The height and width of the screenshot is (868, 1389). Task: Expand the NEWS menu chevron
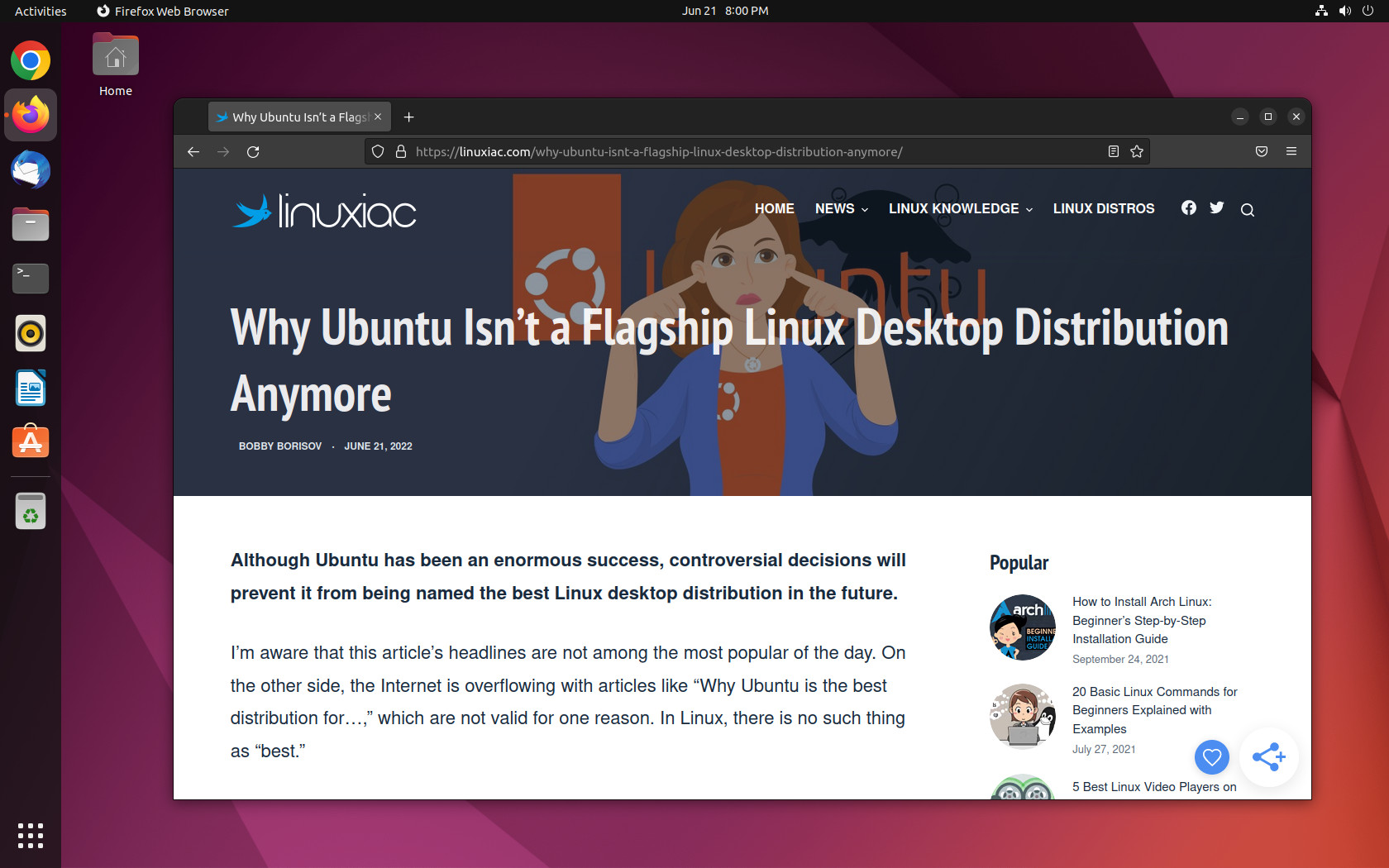click(x=865, y=210)
